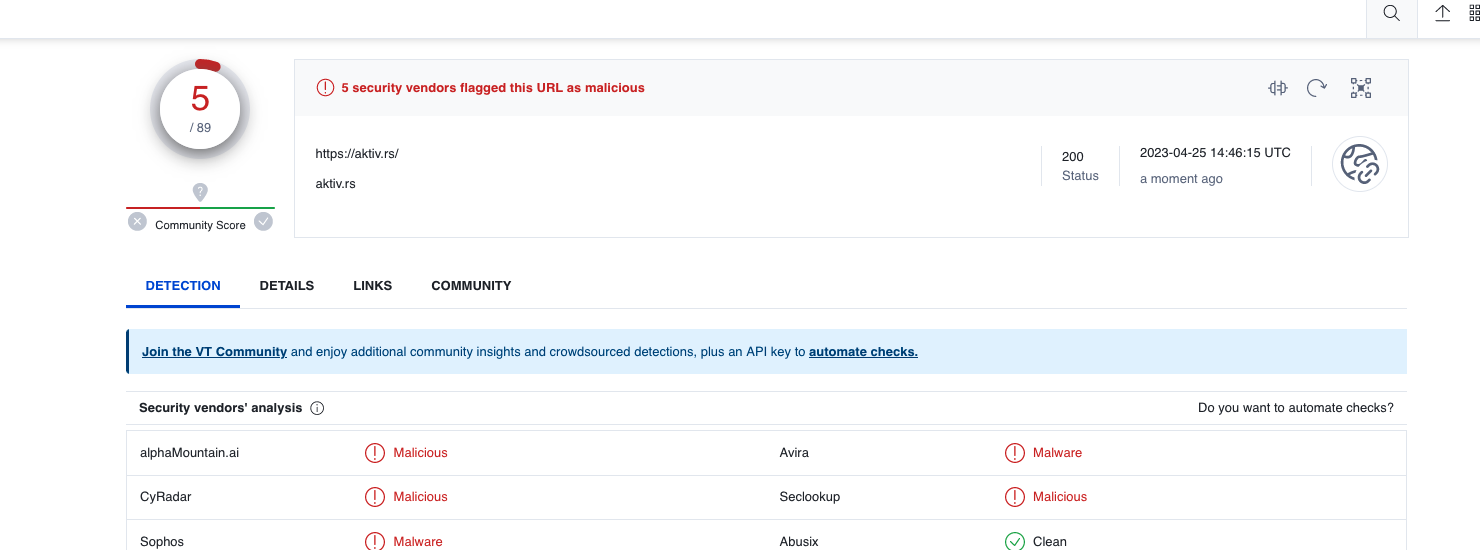This screenshot has width=1480, height=550.
Task: Follow the automate checks link
Action: pos(863,352)
